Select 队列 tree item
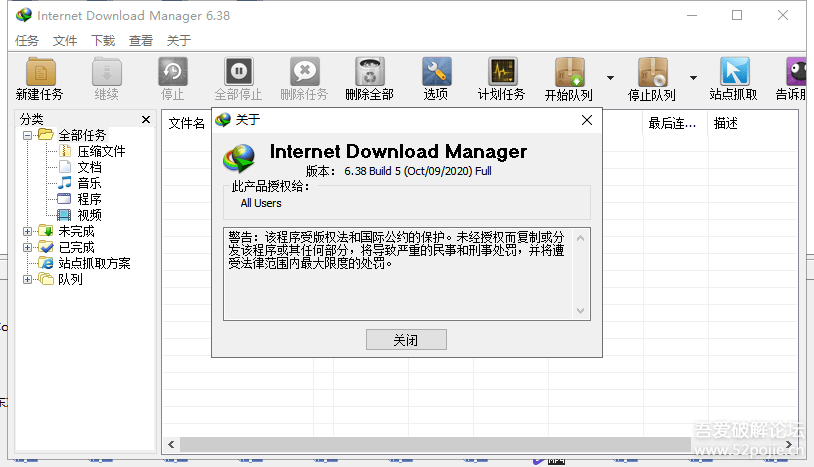Screen dimensions: 814x467 [x=70, y=280]
